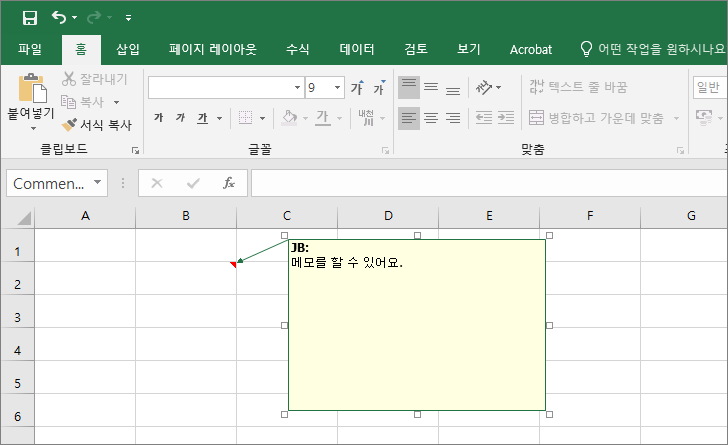The width and height of the screenshot is (728, 445).
Task: Switch to the 보기 tab
Action: click(468, 49)
